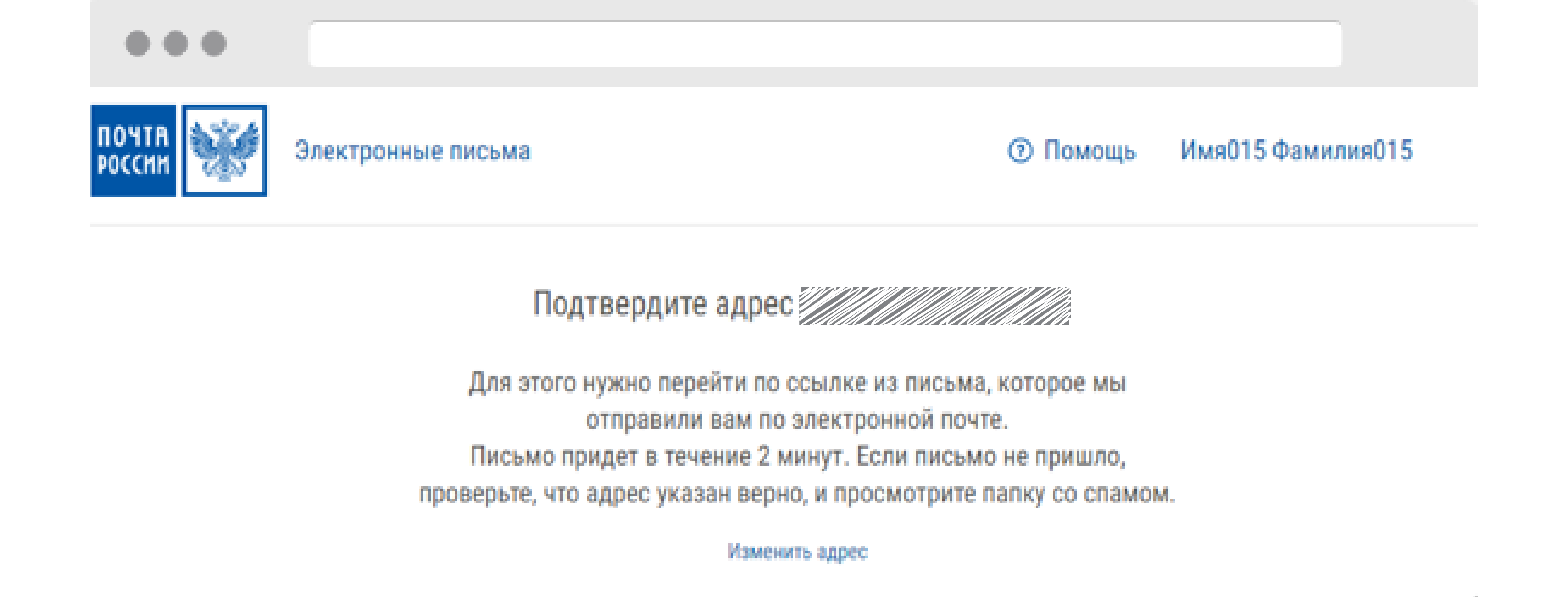Screen dimensions: 1568x597
Task: Focus the browser address bar
Action: [x=825, y=44]
